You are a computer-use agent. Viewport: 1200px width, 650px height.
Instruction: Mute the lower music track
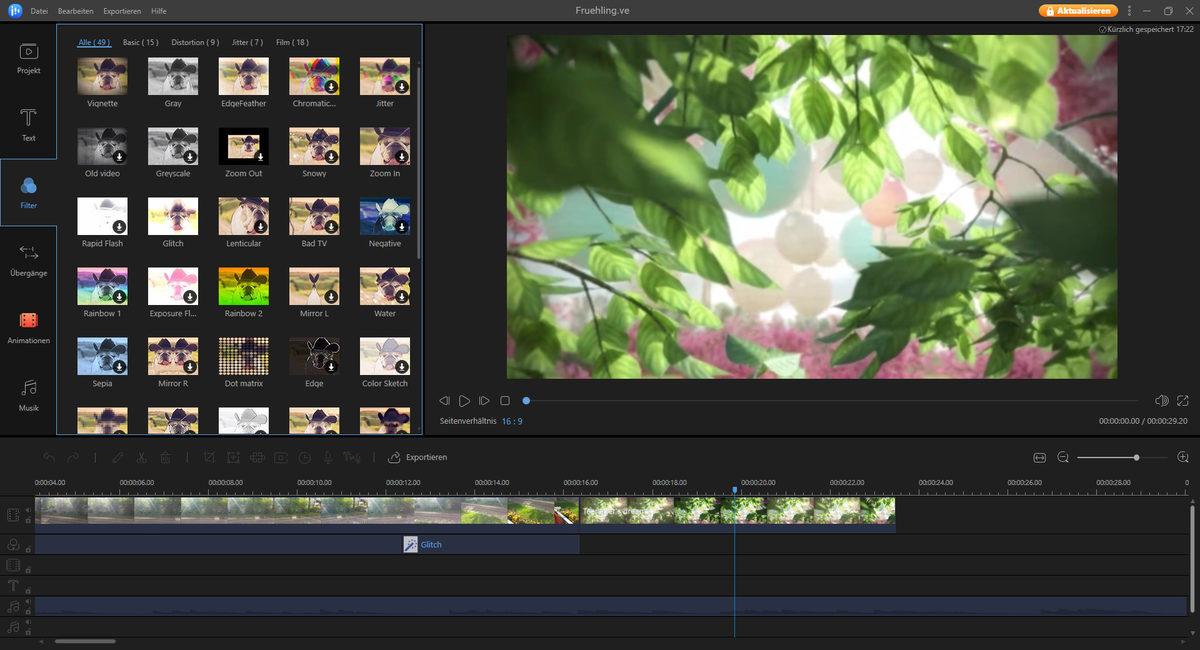(x=28, y=621)
